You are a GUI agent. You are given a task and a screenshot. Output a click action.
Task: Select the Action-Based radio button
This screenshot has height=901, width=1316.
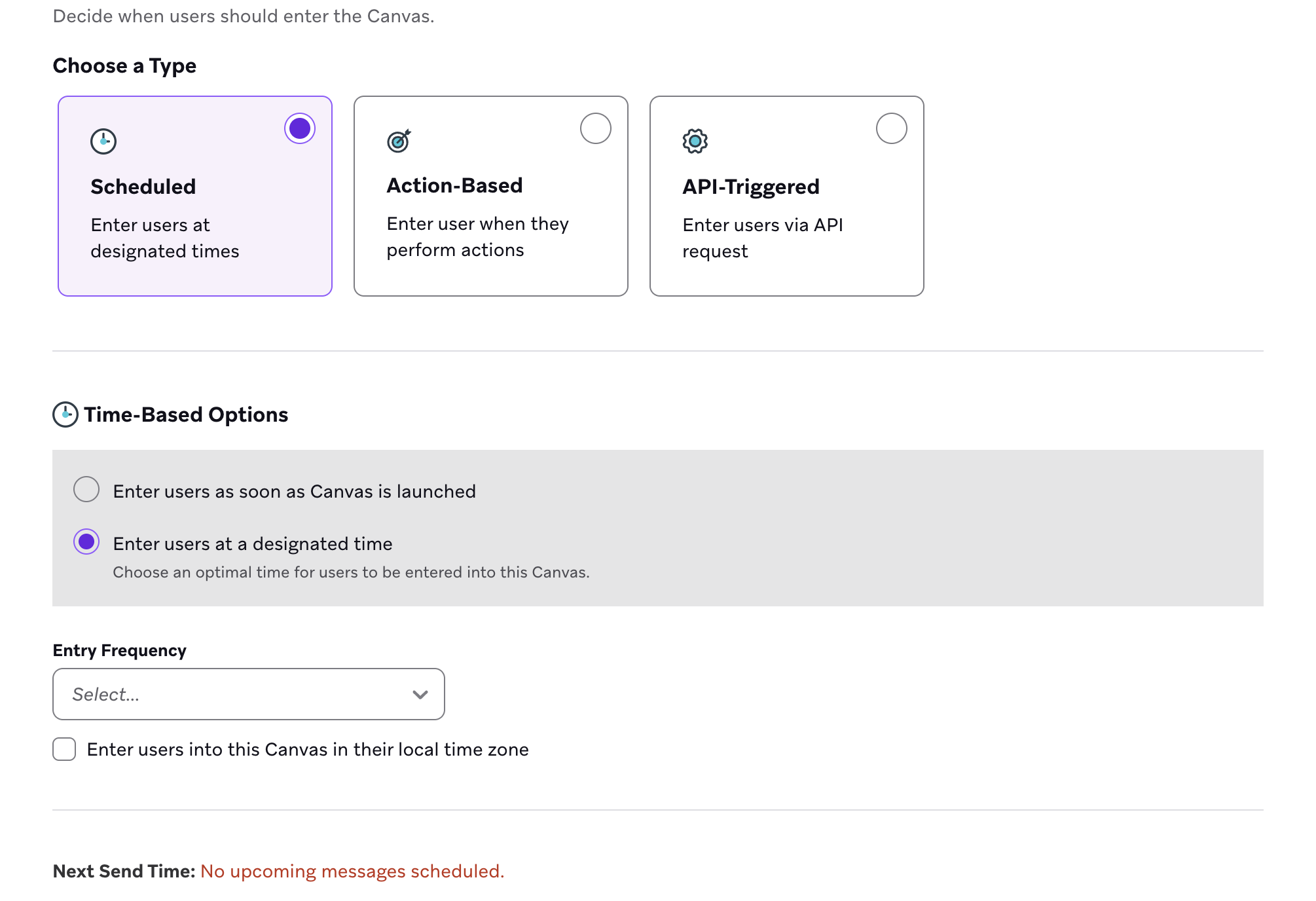coord(595,128)
